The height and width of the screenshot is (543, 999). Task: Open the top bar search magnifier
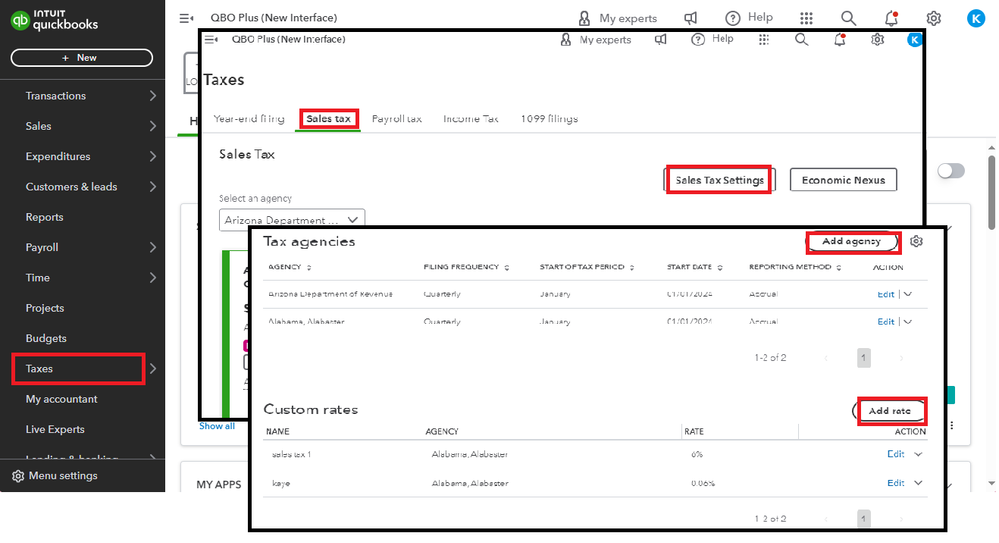tap(848, 18)
